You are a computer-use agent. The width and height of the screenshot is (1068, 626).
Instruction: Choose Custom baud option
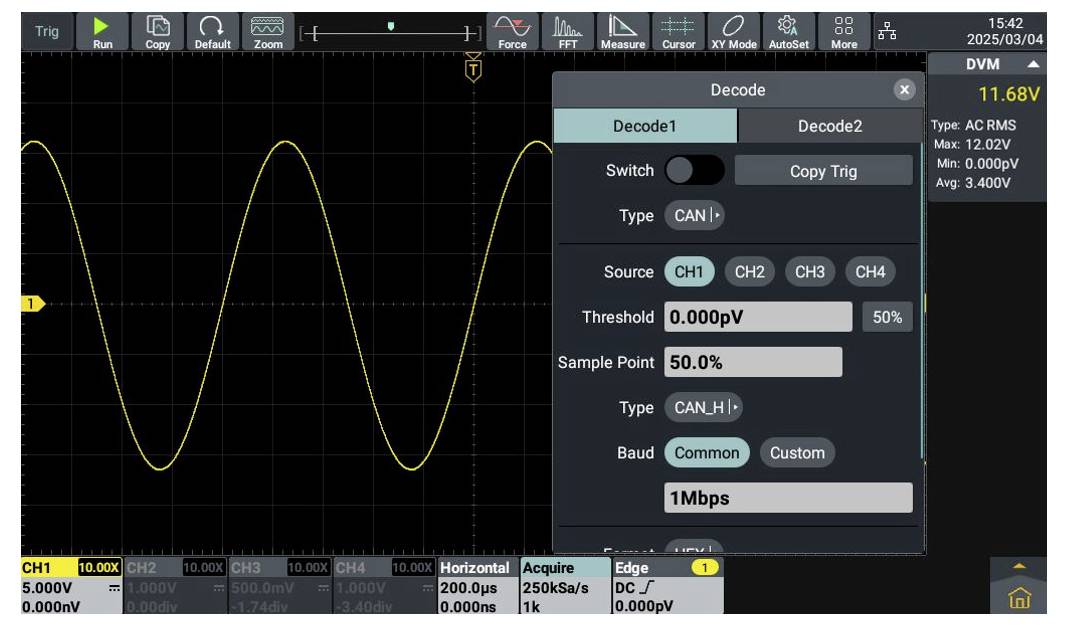pyautogui.click(x=797, y=453)
